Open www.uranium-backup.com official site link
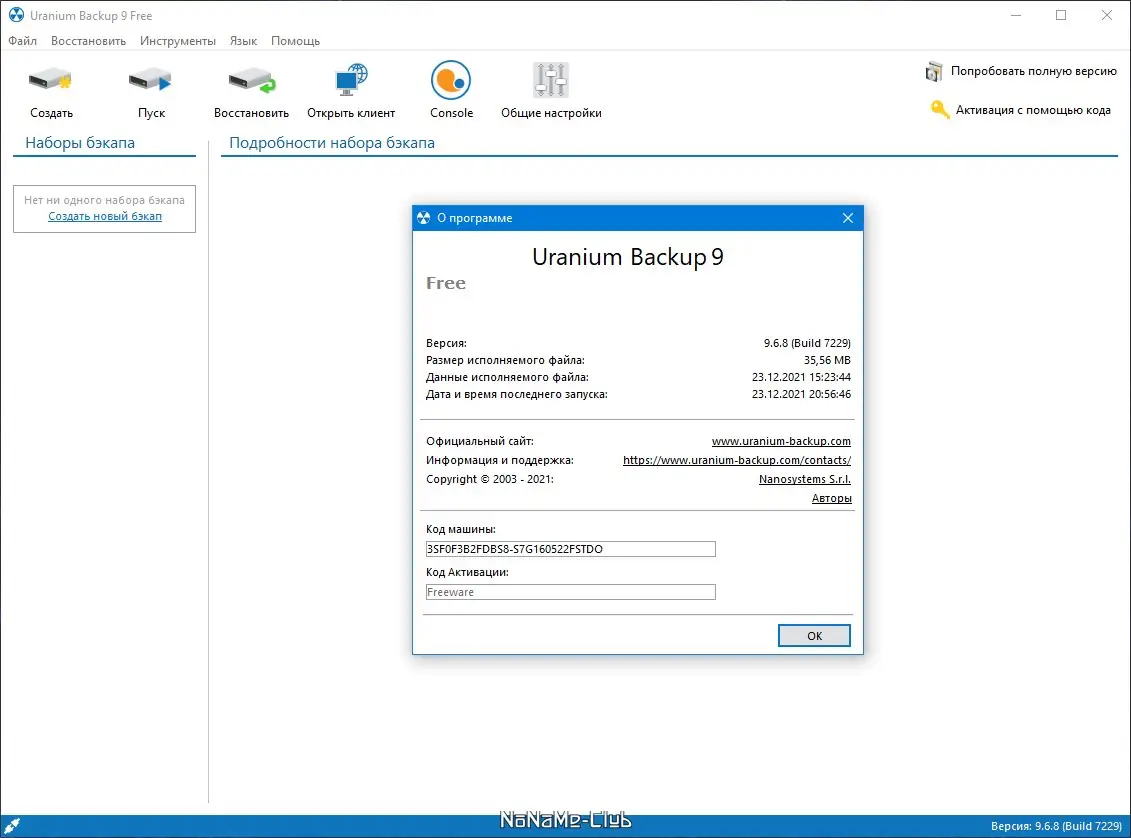The width and height of the screenshot is (1131, 838). click(781, 441)
